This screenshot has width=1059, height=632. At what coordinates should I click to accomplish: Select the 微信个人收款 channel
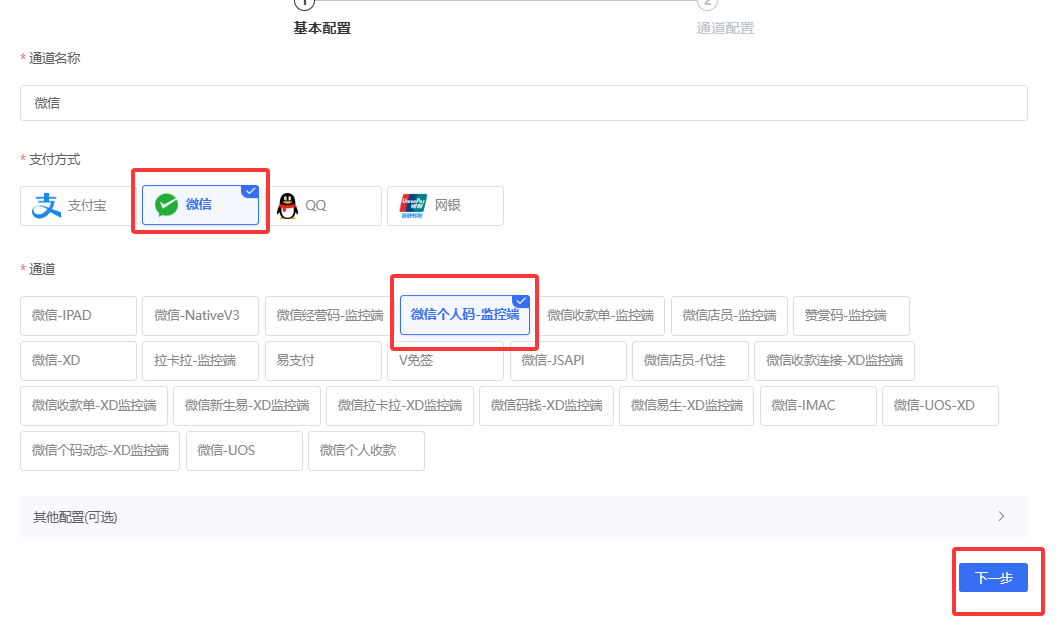point(366,450)
